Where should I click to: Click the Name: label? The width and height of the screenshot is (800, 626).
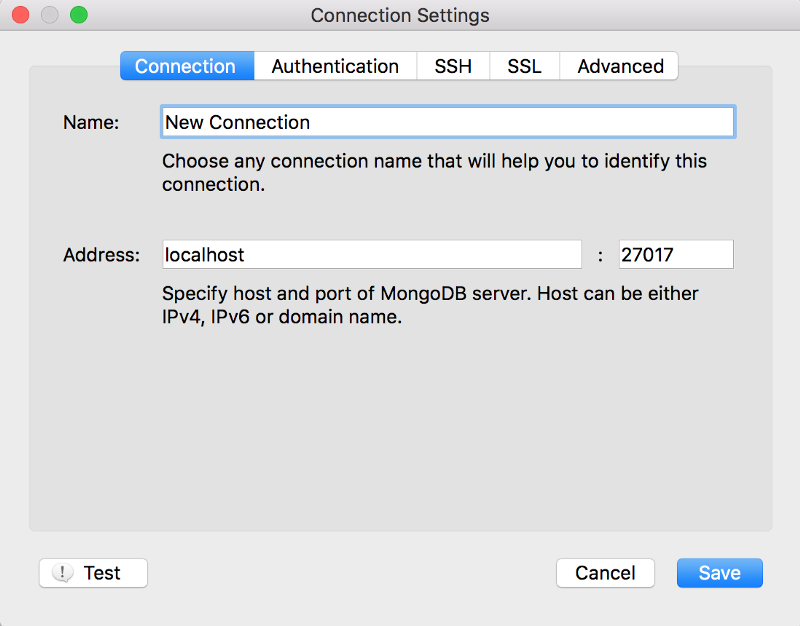pyautogui.click(x=91, y=122)
